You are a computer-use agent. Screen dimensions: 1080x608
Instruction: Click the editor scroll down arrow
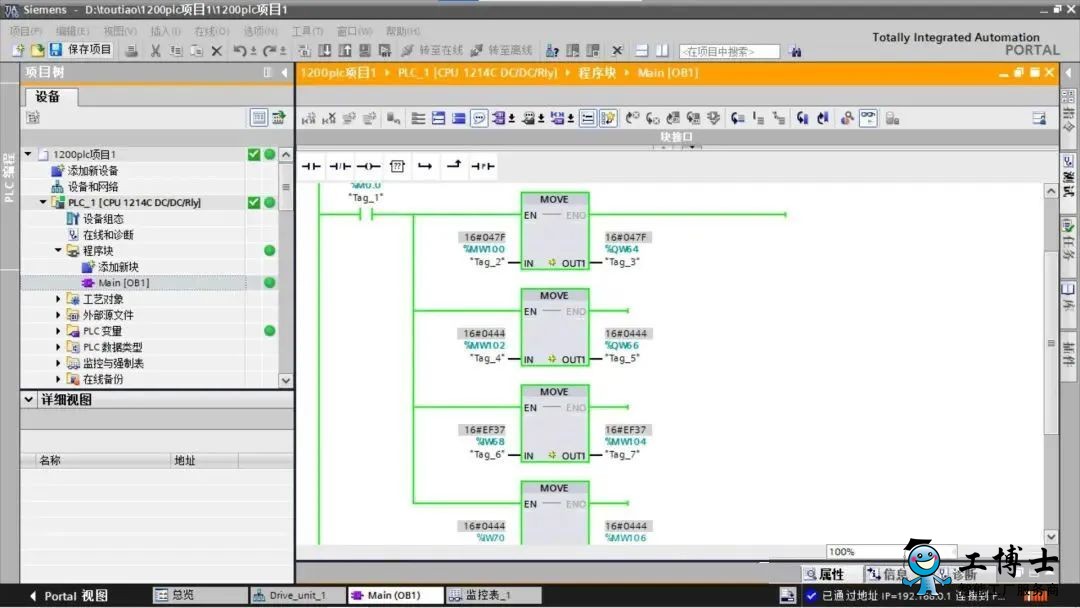click(x=1050, y=536)
